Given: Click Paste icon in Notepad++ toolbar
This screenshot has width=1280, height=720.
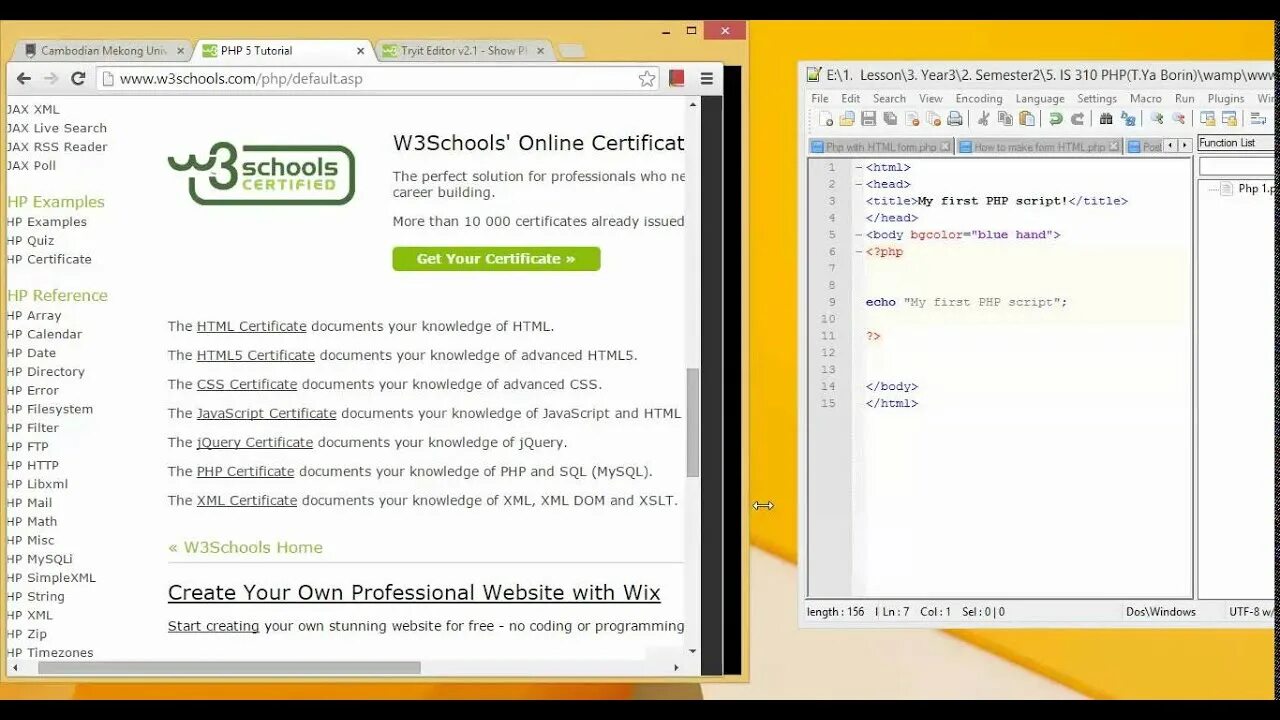Looking at the screenshot, I should [x=1027, y=119].
